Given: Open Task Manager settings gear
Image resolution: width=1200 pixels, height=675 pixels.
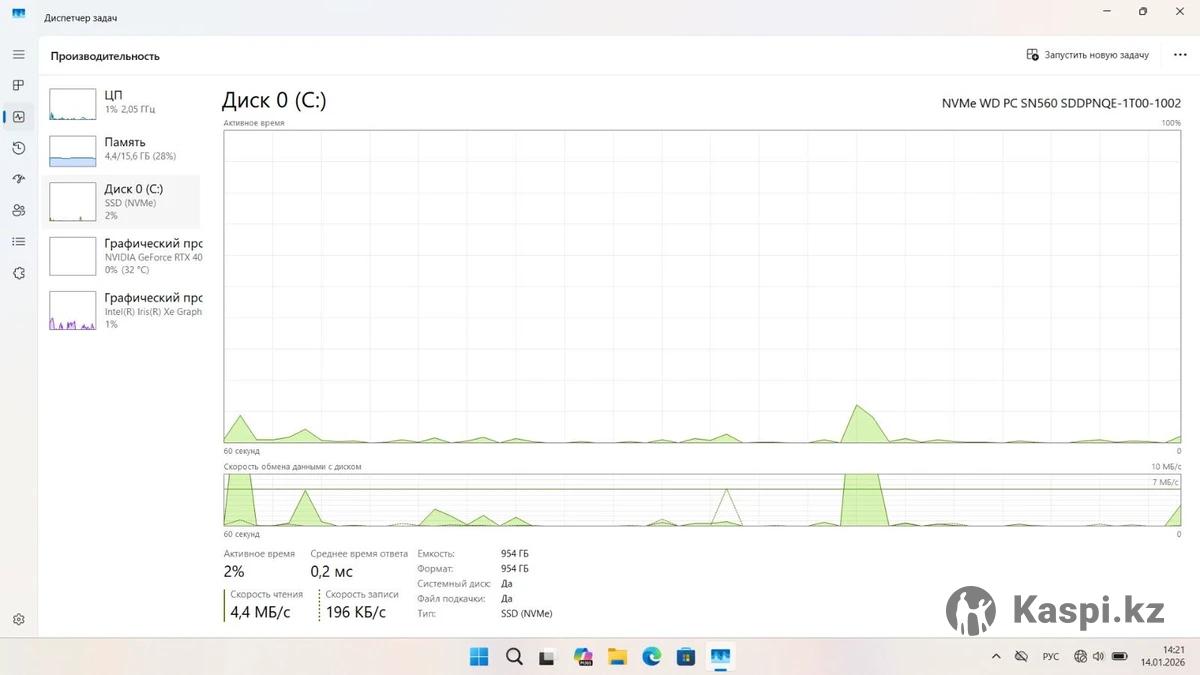Looking at the screenshot, I should click(18, 620).
